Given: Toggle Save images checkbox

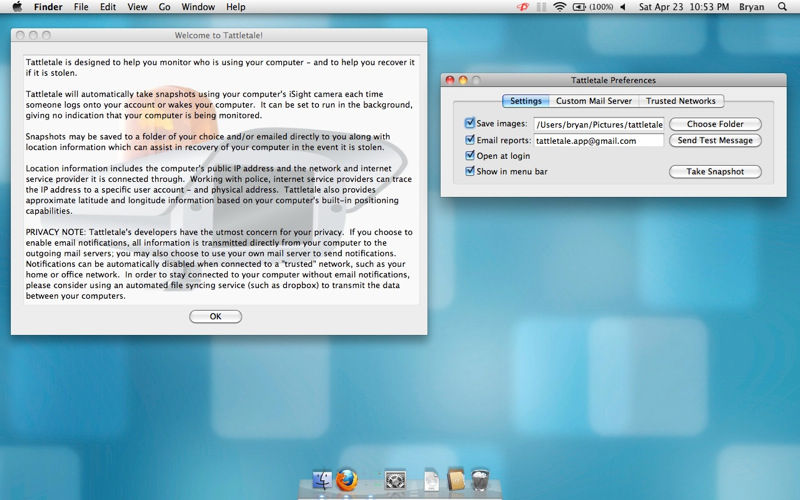Looking at the screenshot, I should [470, 123].
